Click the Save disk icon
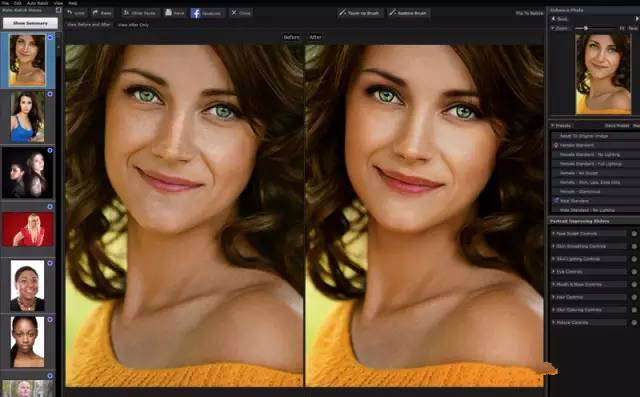Image resolution: width=640 pixels, height=397 pixels. 168,13
